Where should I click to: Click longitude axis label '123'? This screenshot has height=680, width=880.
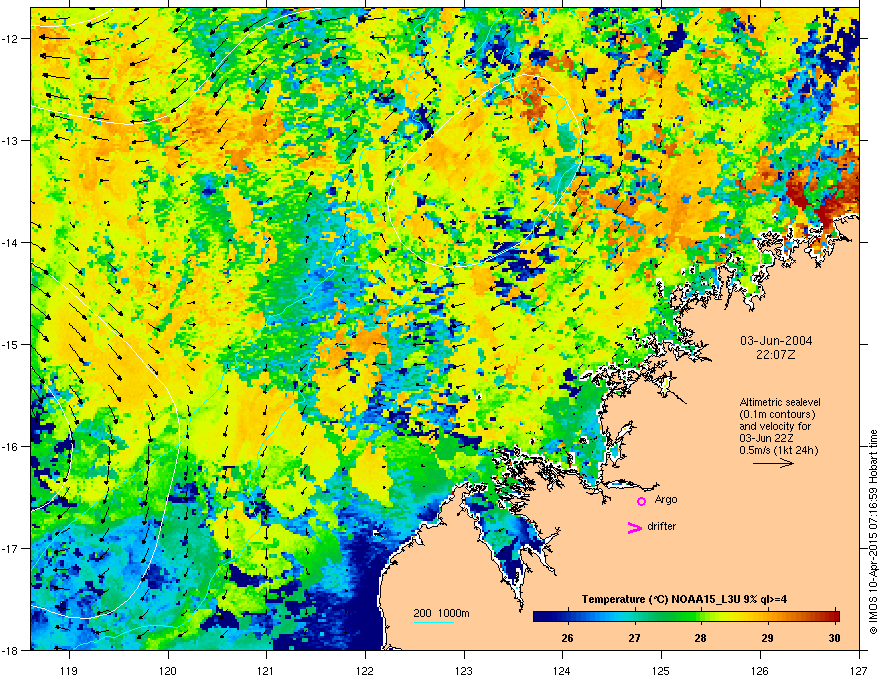point(464,670)
